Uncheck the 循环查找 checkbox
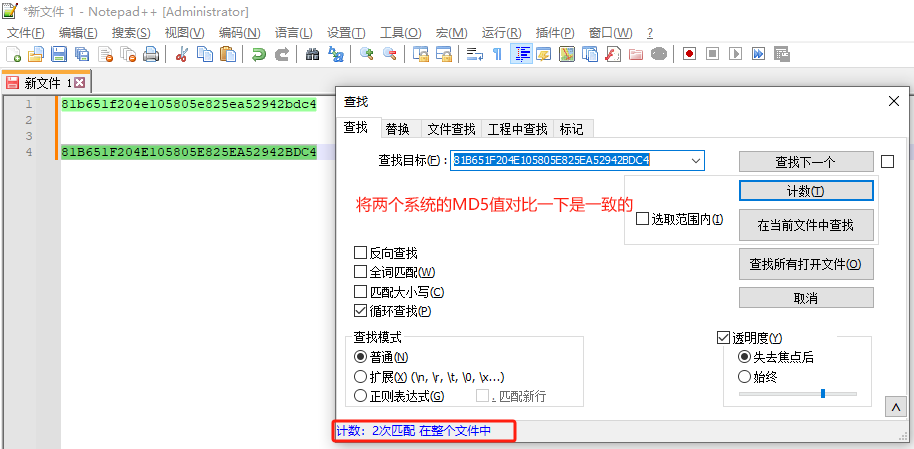This screenshot has width=914, height=449. point(360,311)
